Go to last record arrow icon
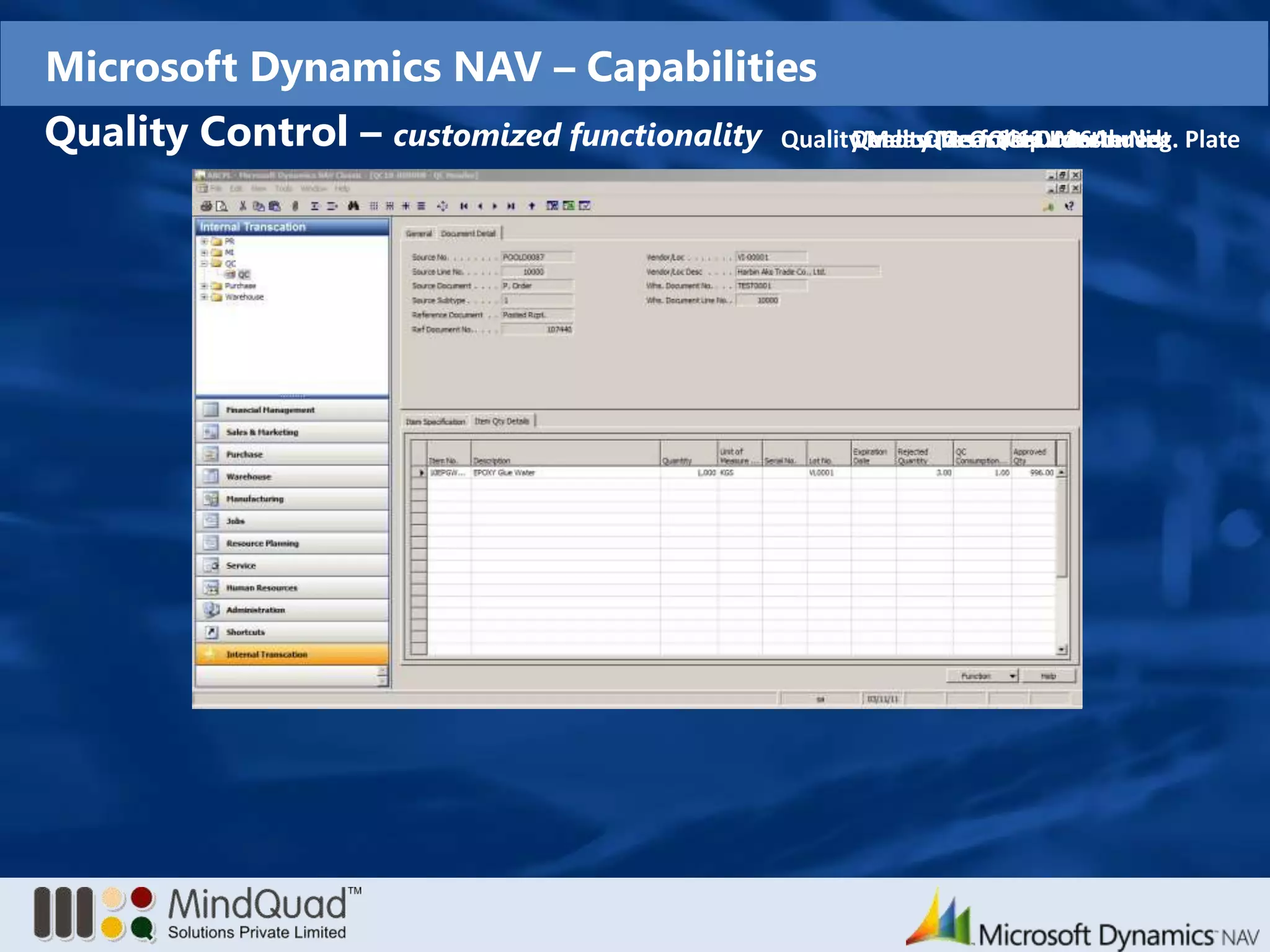This screenshot has height=952, width=1270. click(511, 206)
